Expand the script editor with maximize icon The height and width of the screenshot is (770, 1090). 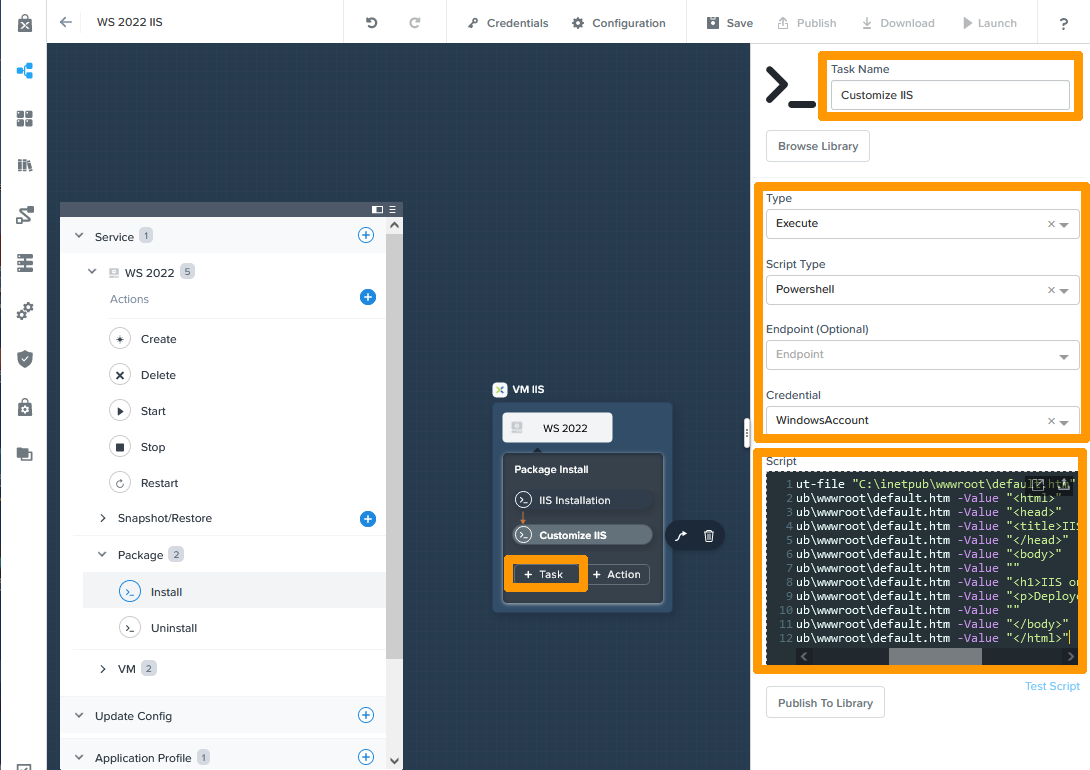point(1037,484)
